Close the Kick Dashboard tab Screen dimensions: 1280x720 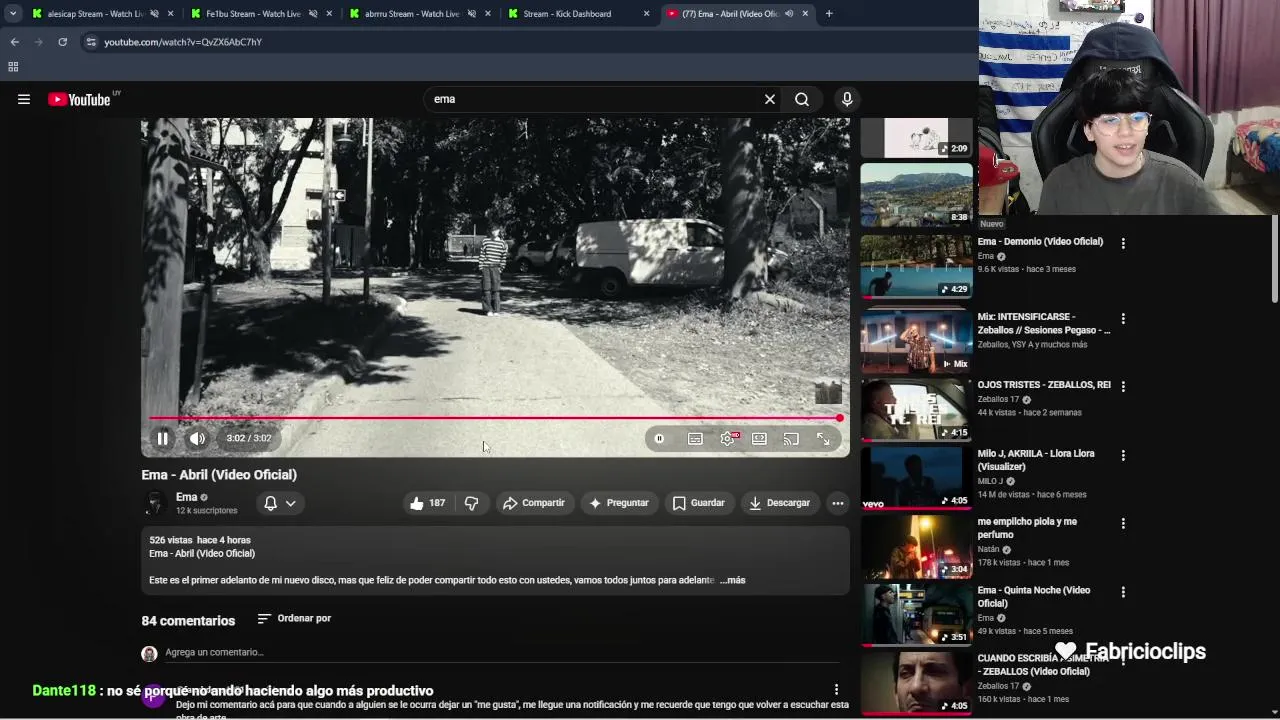coord(646,14)
